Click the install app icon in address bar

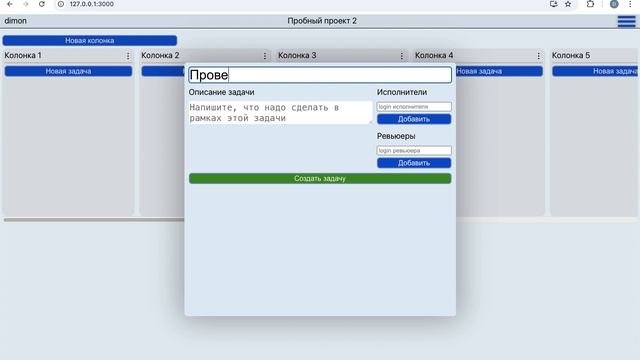(x=553, y=4)
